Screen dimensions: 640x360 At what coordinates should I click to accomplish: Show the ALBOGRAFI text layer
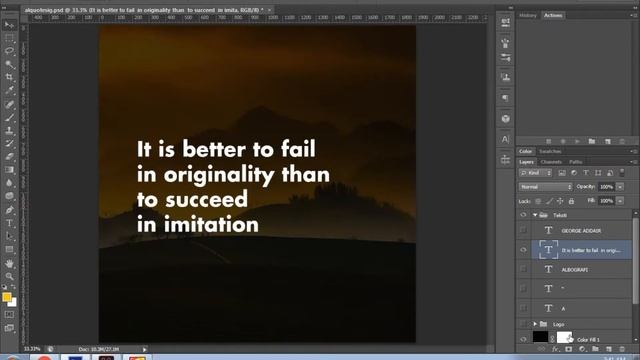[x=523, y=269]
